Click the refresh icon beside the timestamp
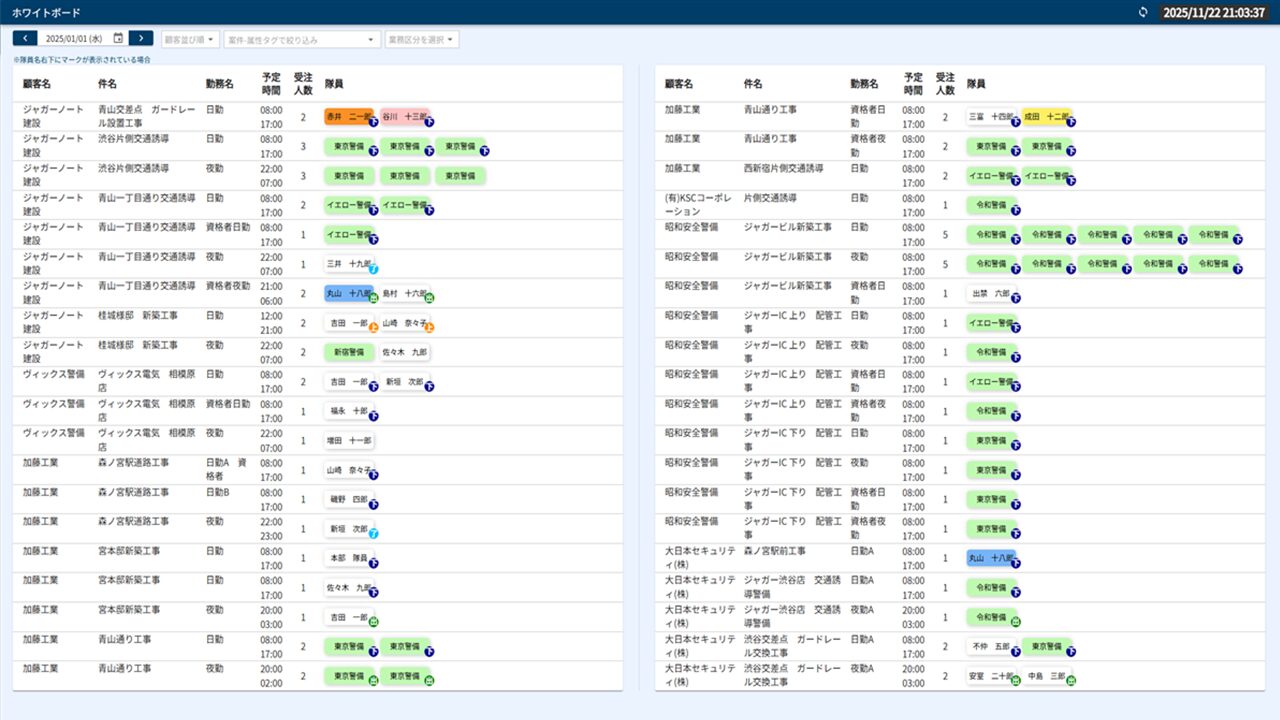The width and height of the screenshot is (1280, 720). click(1144, 12)
